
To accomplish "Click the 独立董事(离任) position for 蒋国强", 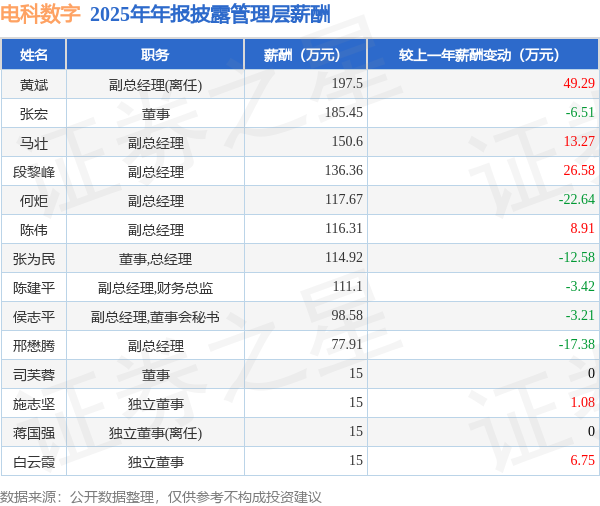I will point(155,433).
